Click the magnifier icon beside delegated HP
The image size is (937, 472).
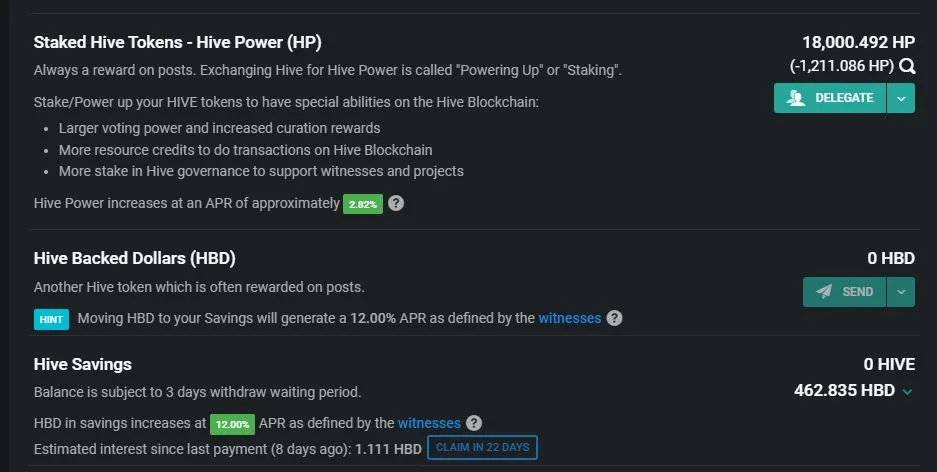click(x=907, y=66)
